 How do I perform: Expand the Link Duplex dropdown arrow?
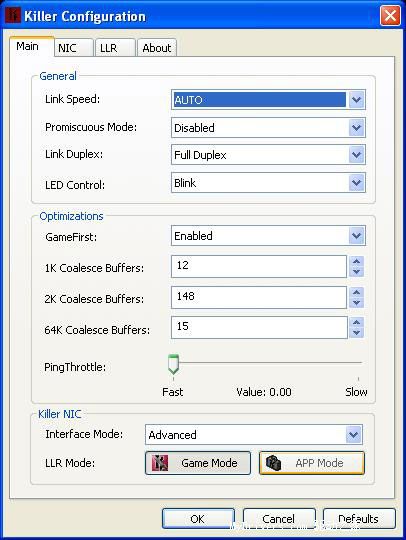tap(356, 155)
